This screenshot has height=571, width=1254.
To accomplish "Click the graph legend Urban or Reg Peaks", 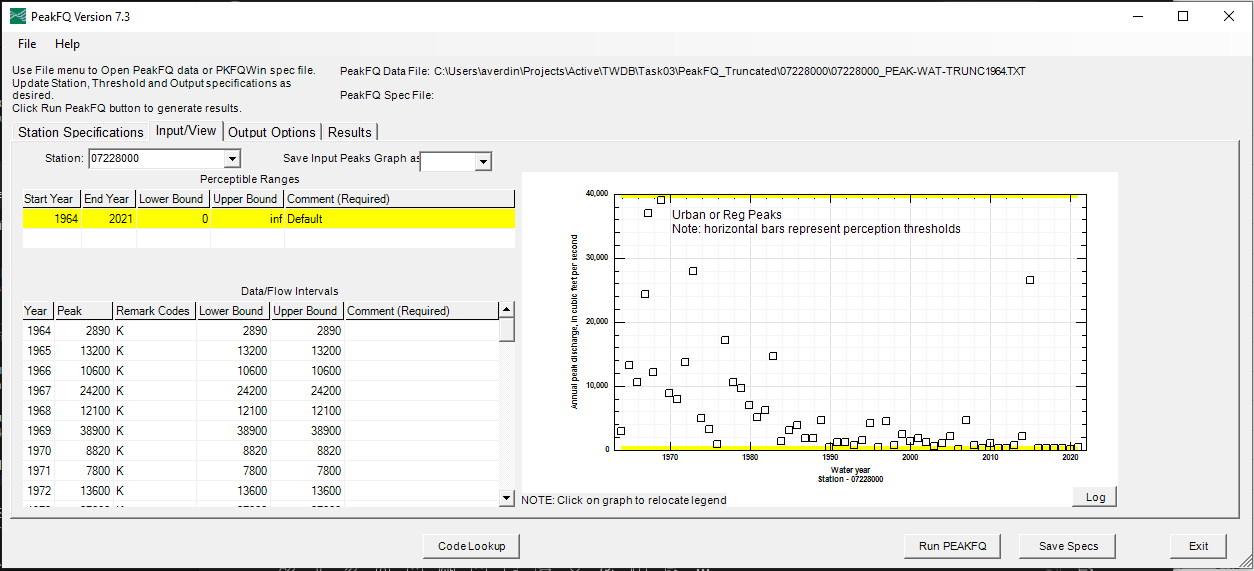I will pos(727,214).
